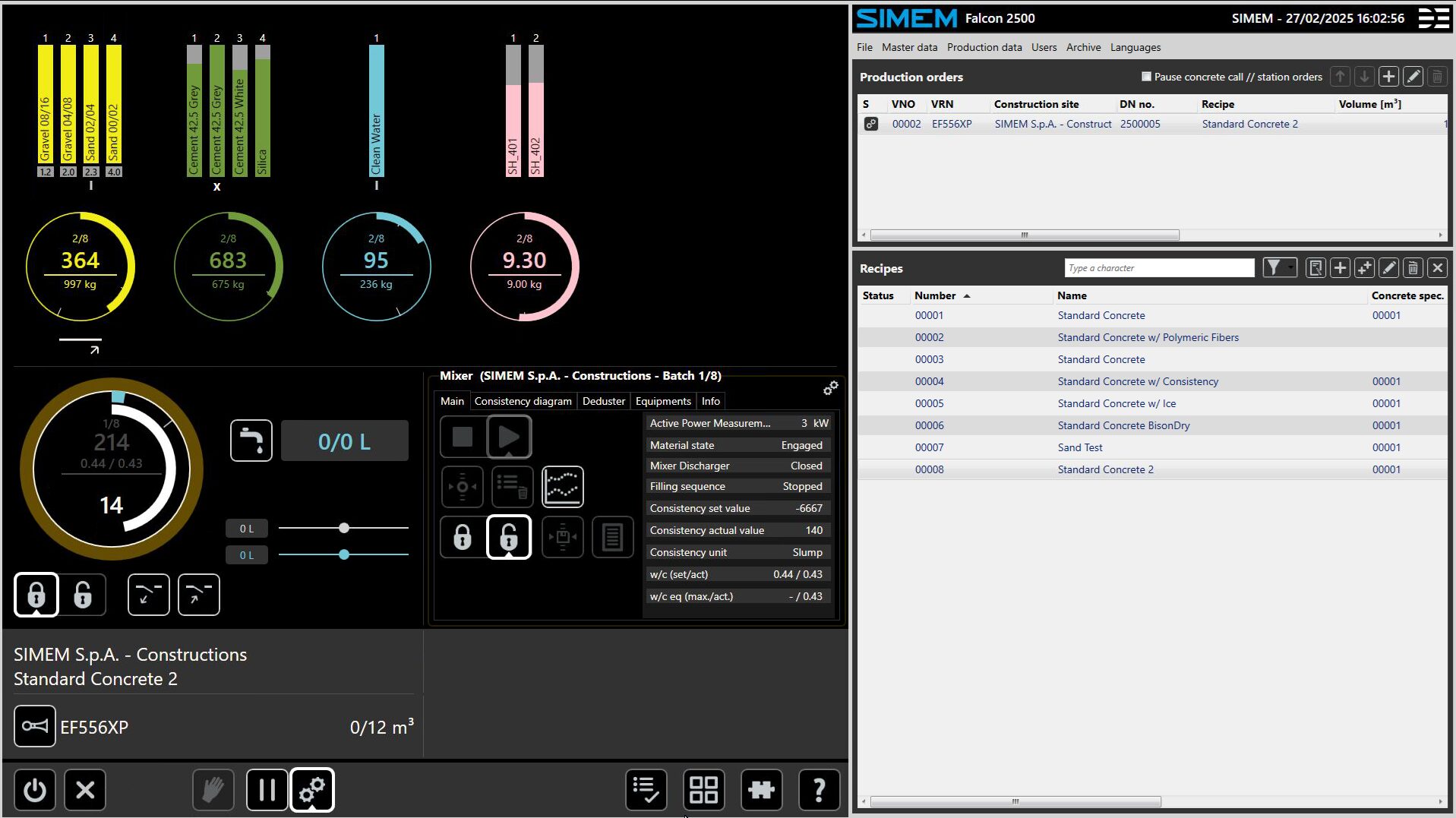Expand the arrow below aggregate scale gauge
This screenshot has height=818, width=1456.
(x=94, y=349)
